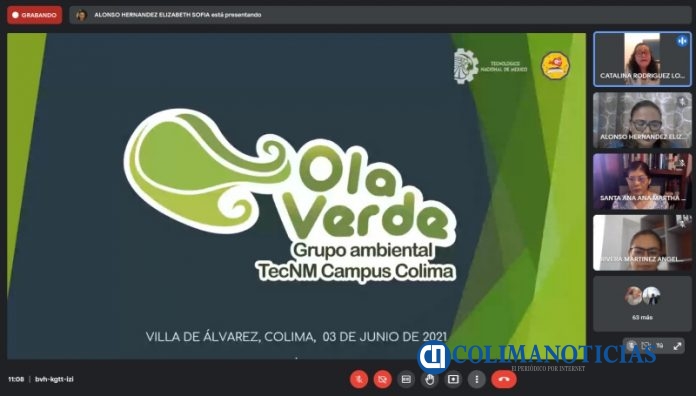The width and height of the screenshot is (696, 396).
Task: Leave the call with the red hang-up button
Action: click(504, 379)
